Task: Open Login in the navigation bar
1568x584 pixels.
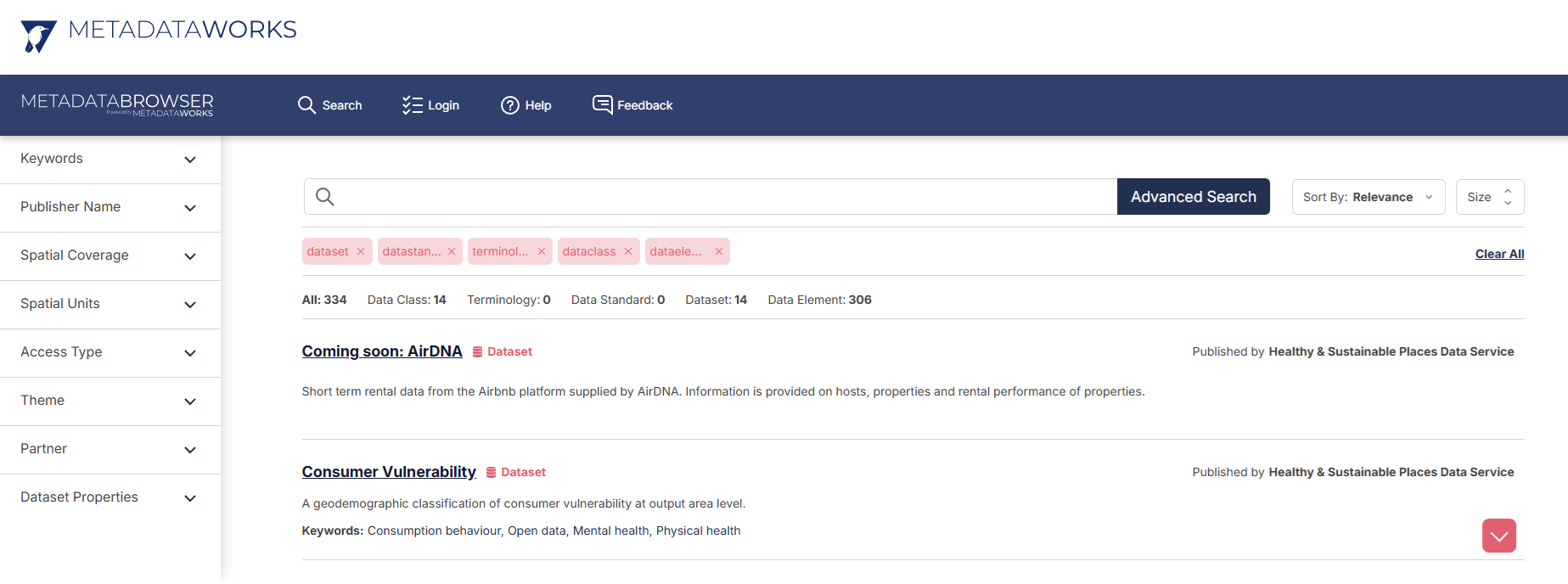Action: click(430, 105)
